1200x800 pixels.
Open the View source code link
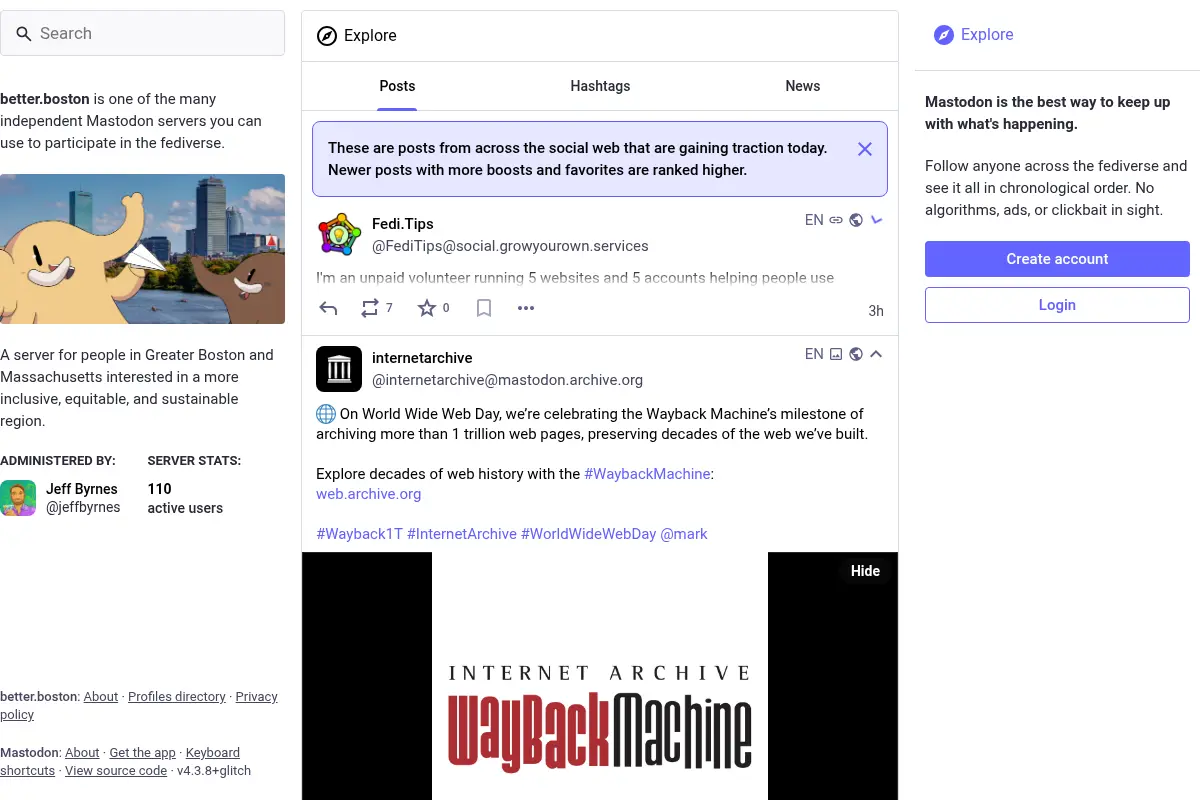pyautogui.click(x=116, y=771)
